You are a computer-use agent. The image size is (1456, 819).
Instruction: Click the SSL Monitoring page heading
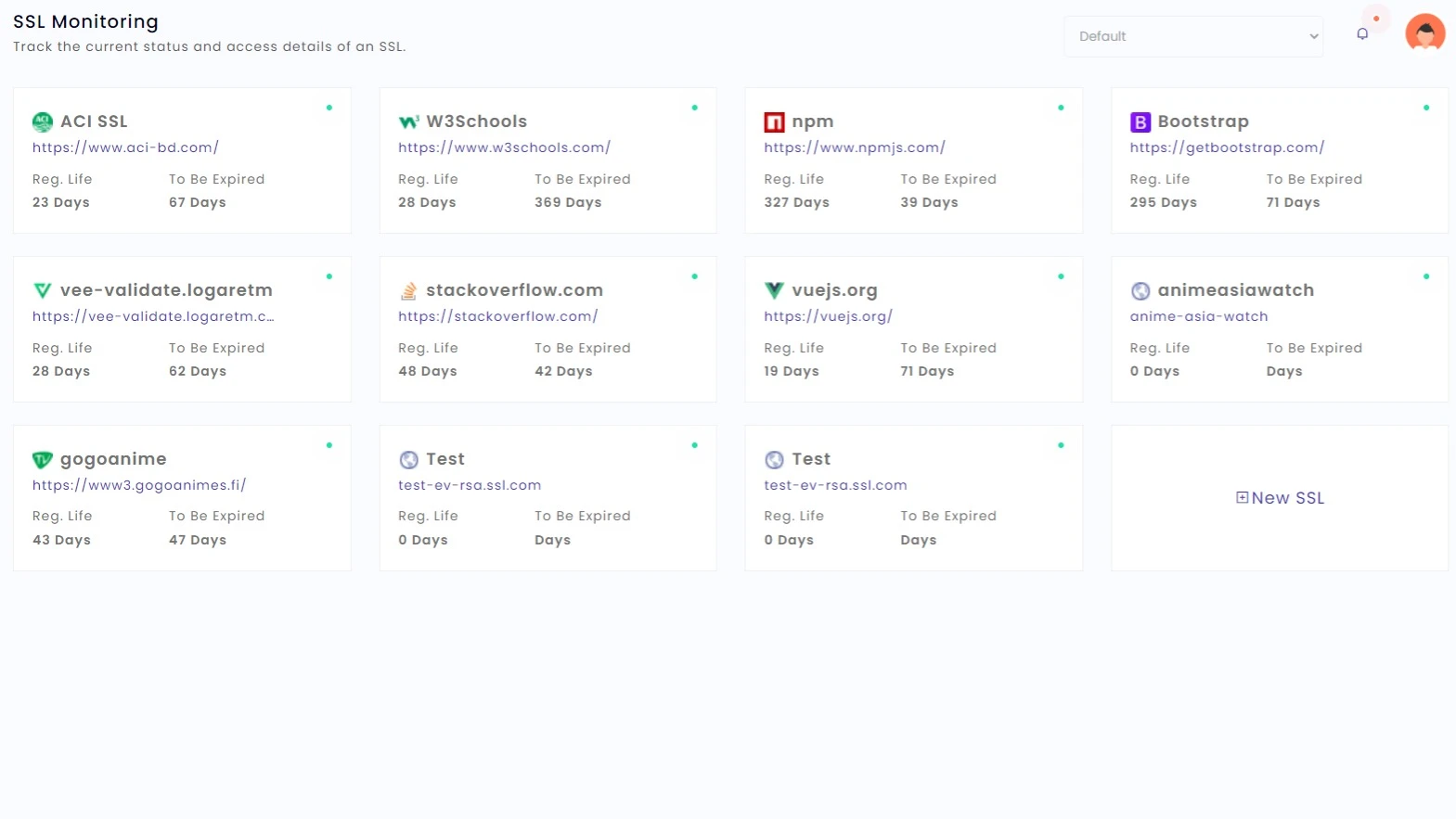coord(85,21)
